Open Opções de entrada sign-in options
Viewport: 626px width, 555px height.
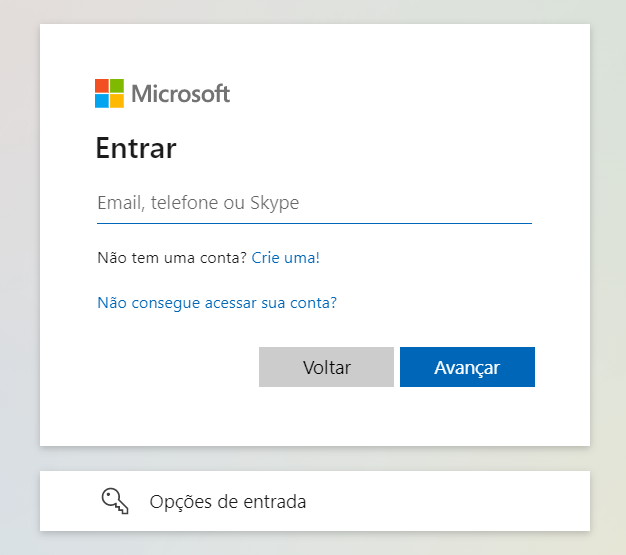[x=315, y=501]
